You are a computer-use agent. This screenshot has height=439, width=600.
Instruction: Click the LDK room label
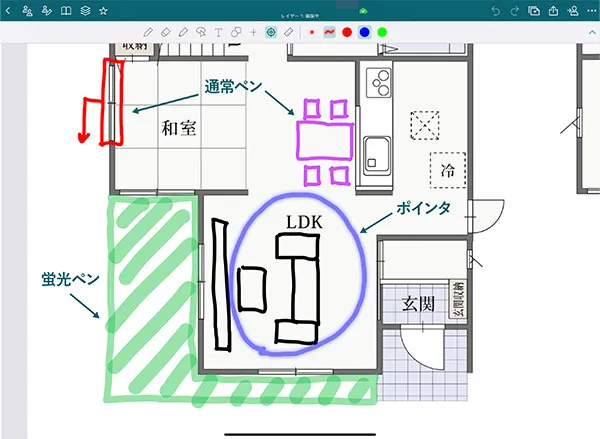click(305, 222)
